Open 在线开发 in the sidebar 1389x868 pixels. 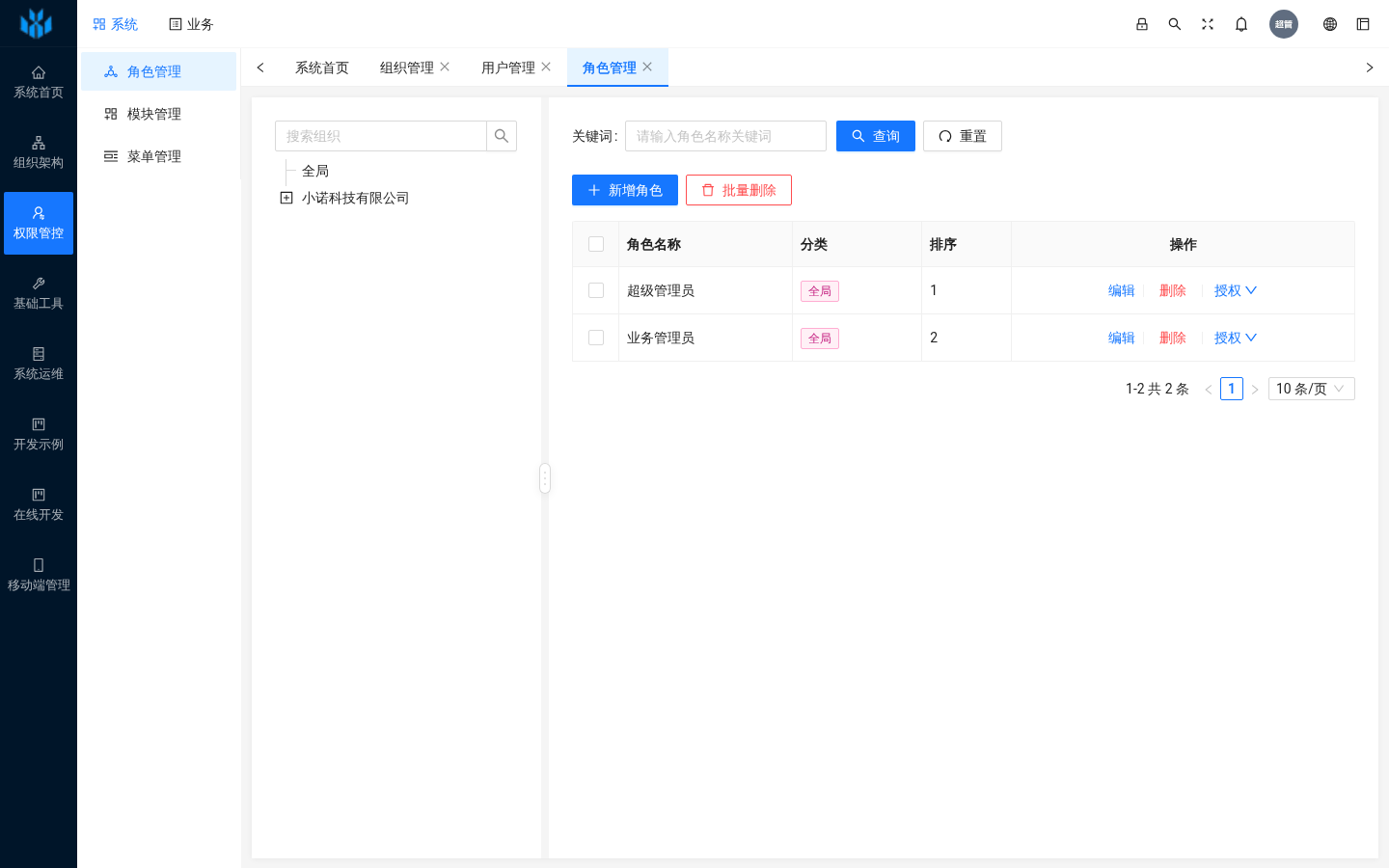click(x=39, y=505)
